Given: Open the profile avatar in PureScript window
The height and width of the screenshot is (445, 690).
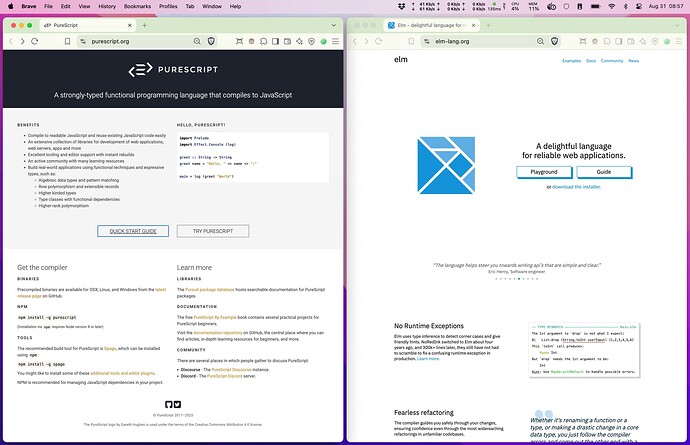Looking at the screenshot, I should pos(323,41).
